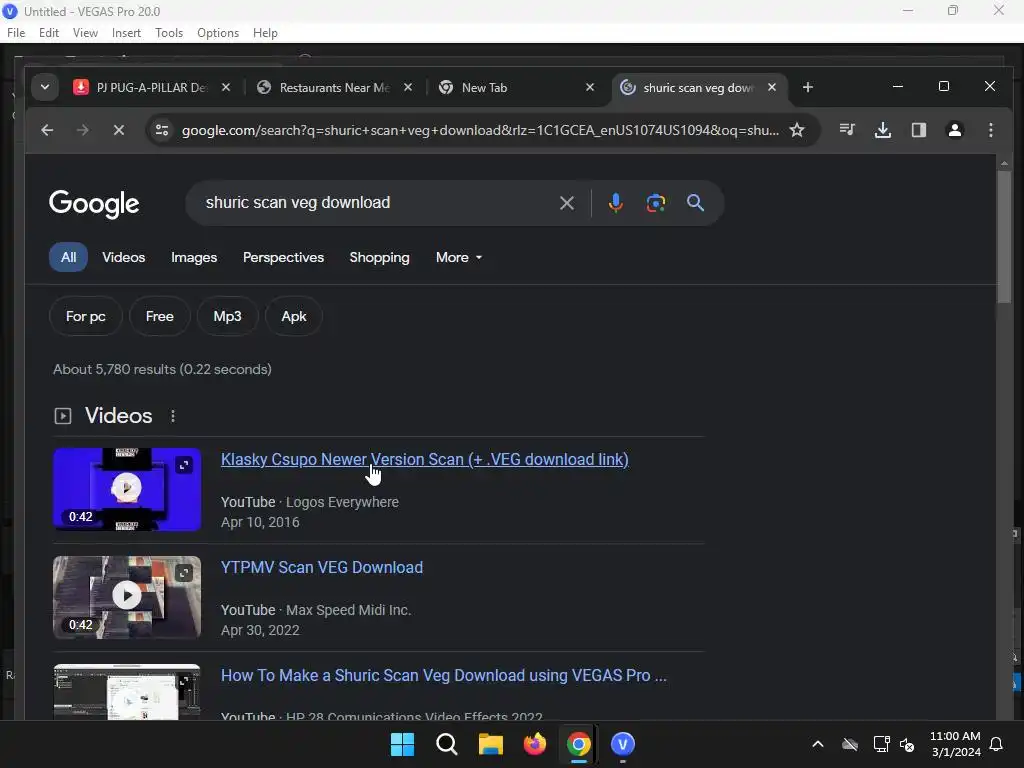The width and height of the screenshot is (1024, 768).
Task: Open Firefox from the taskbar
Action: click(x=535, y=744)
